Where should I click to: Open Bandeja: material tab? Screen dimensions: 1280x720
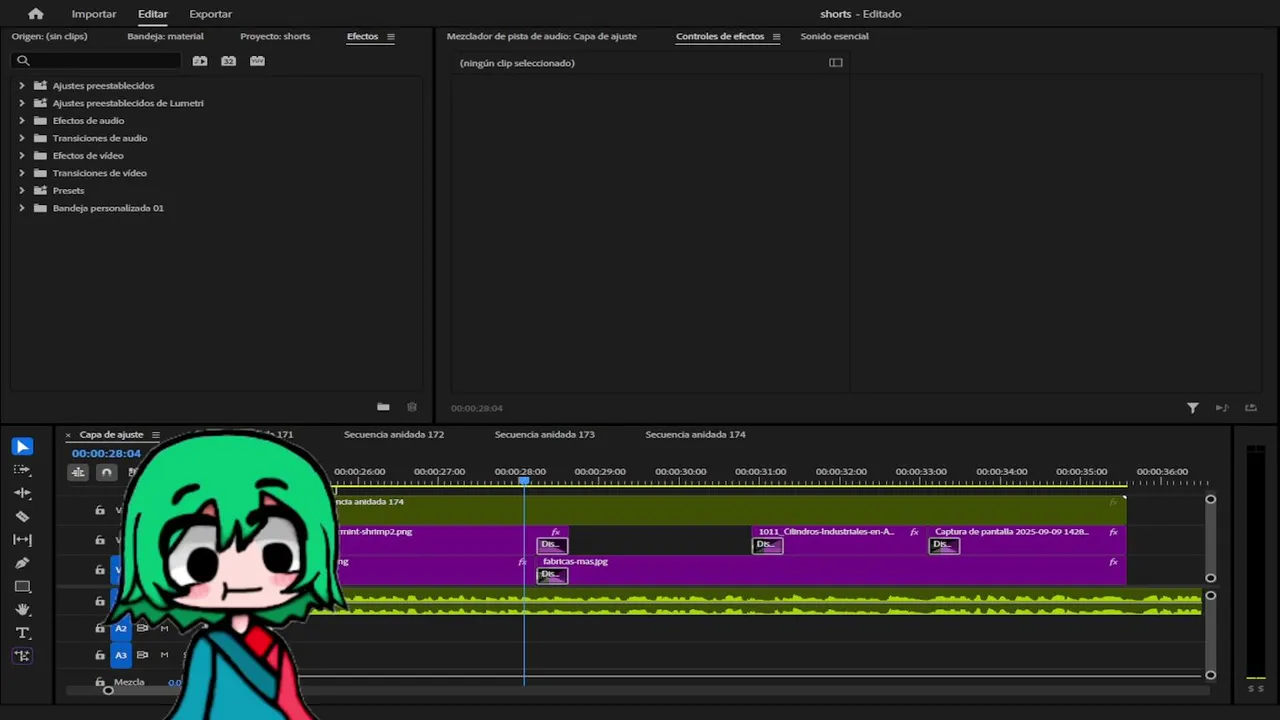(x=165, y=36)
